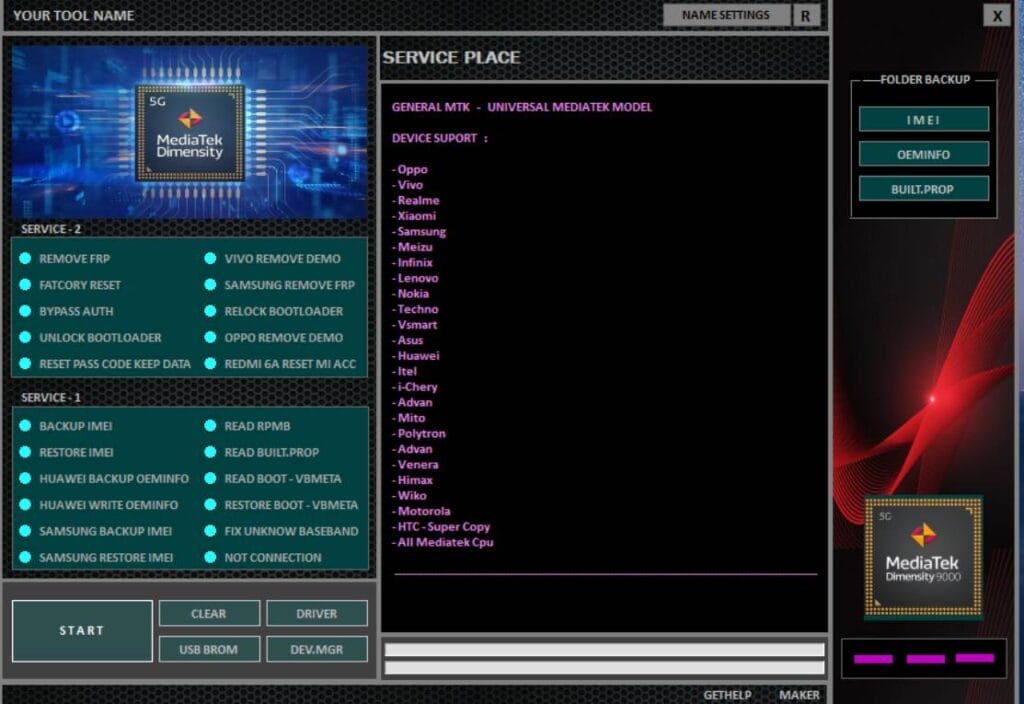Open the BUILT.PROP backup folder

point(923,188)
